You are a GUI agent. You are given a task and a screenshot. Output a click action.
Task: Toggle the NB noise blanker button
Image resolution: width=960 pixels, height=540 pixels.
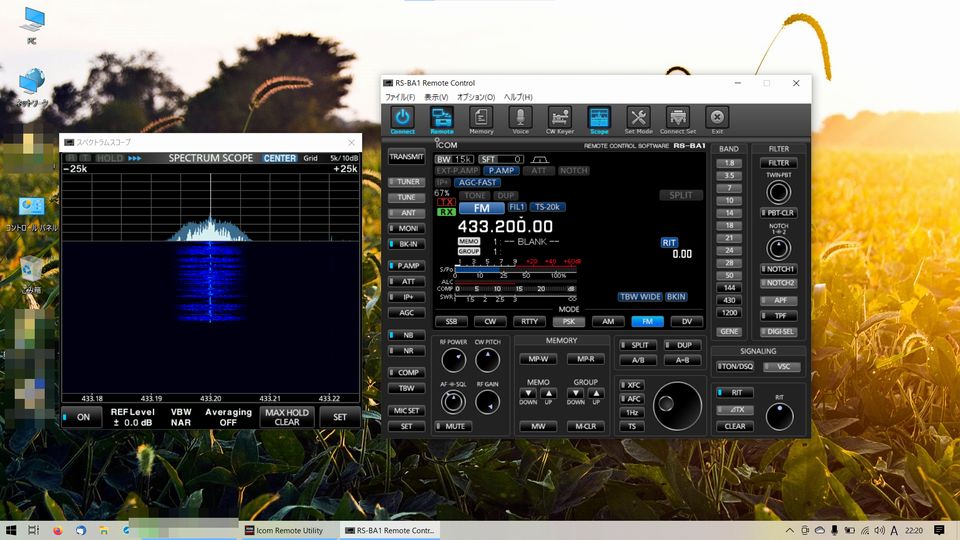(407, 336)
